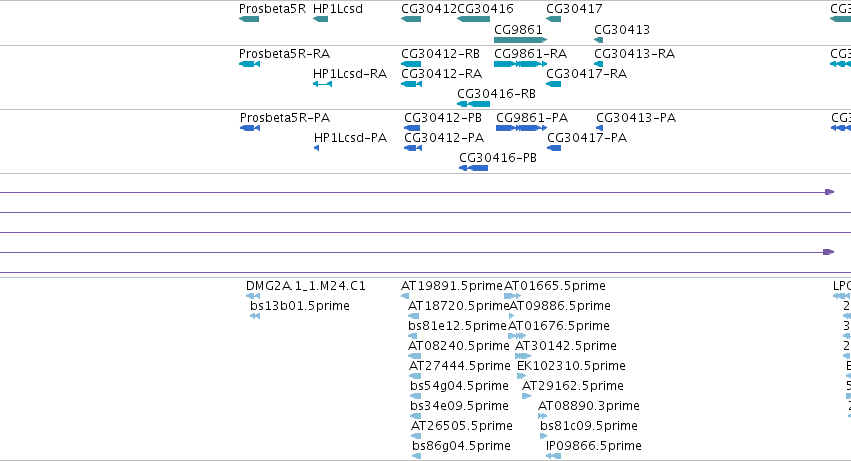
Task: Click the teal CG9861 gene span bar
Action: [x=520, y=40]
